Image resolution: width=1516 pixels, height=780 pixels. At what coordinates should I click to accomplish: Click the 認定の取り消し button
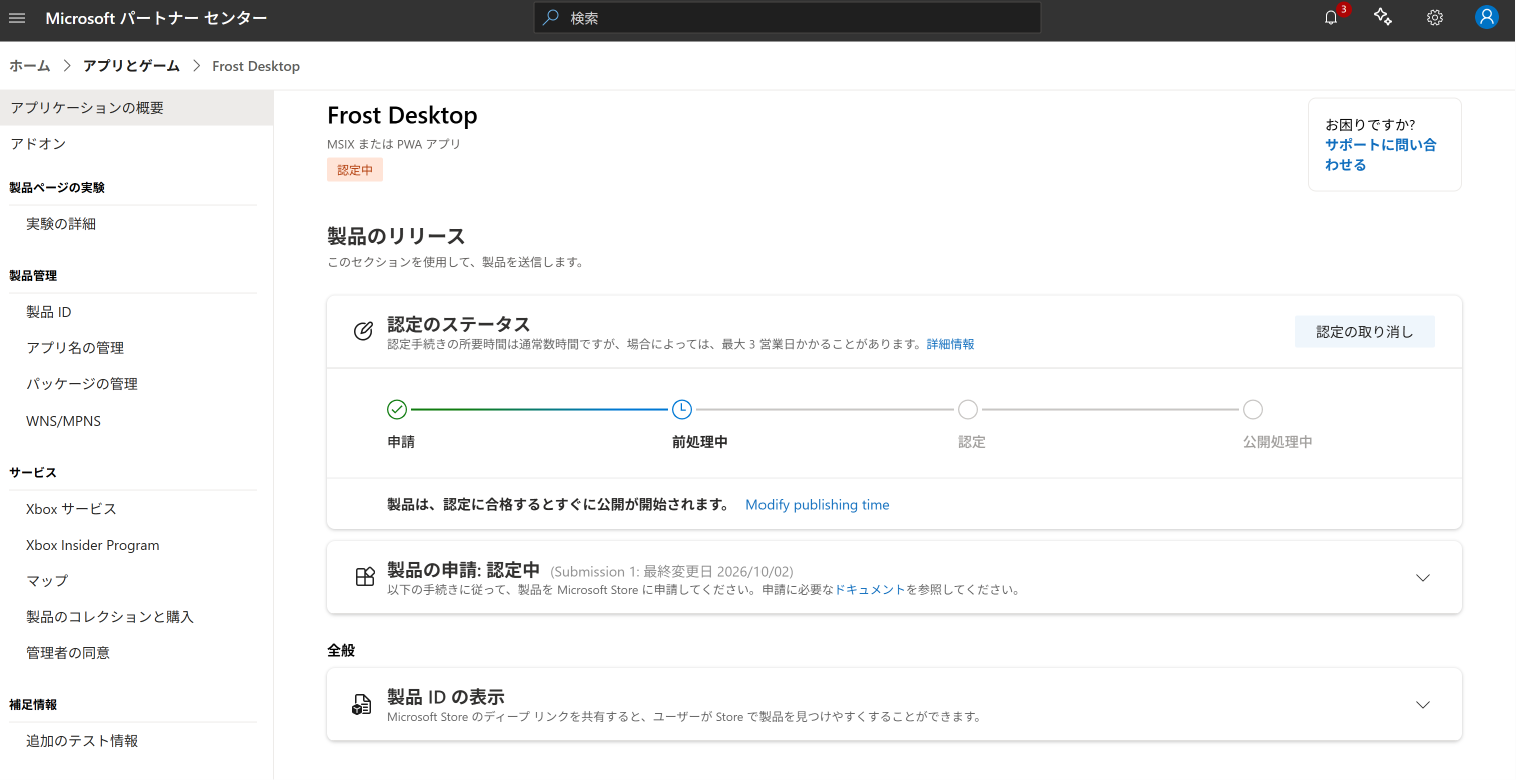[1364, 332]
